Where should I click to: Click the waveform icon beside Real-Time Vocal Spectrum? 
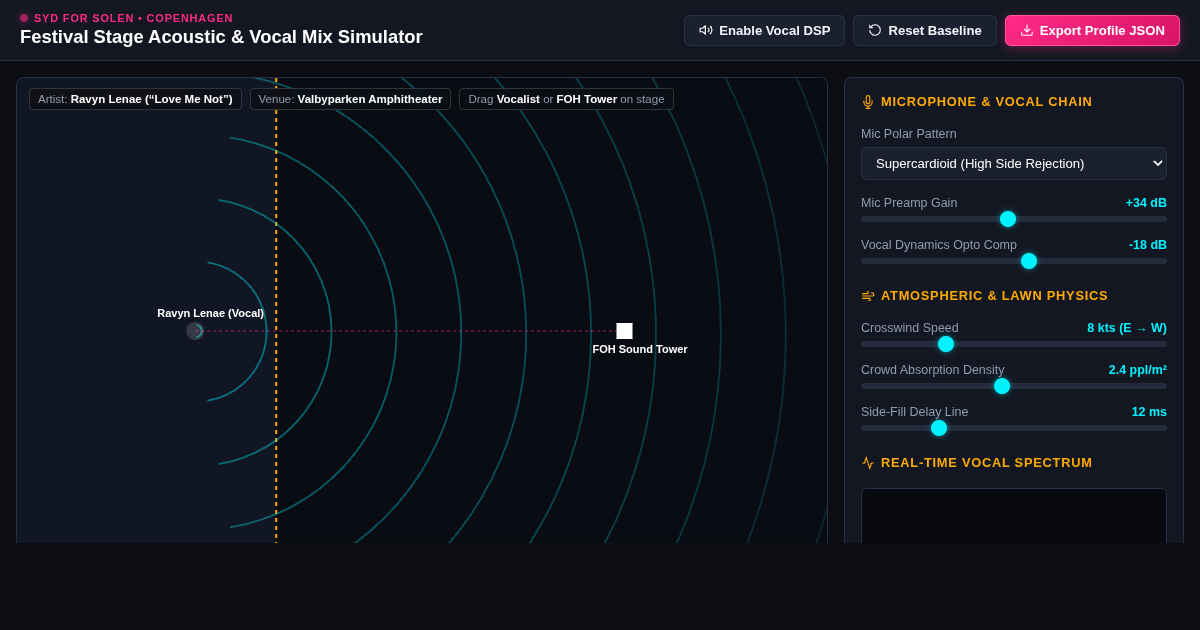pos(868,463)
